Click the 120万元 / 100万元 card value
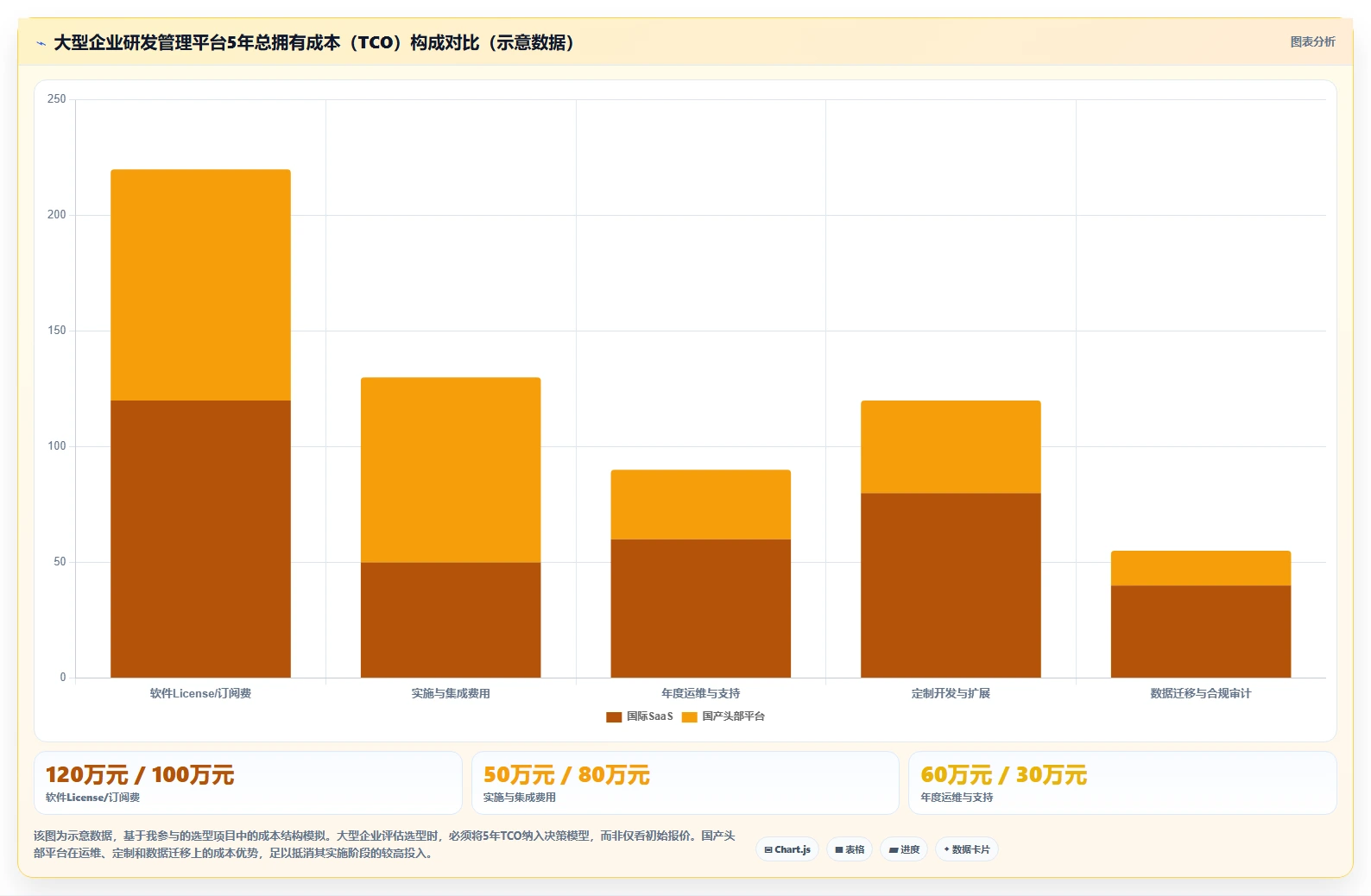 [140, 774]
